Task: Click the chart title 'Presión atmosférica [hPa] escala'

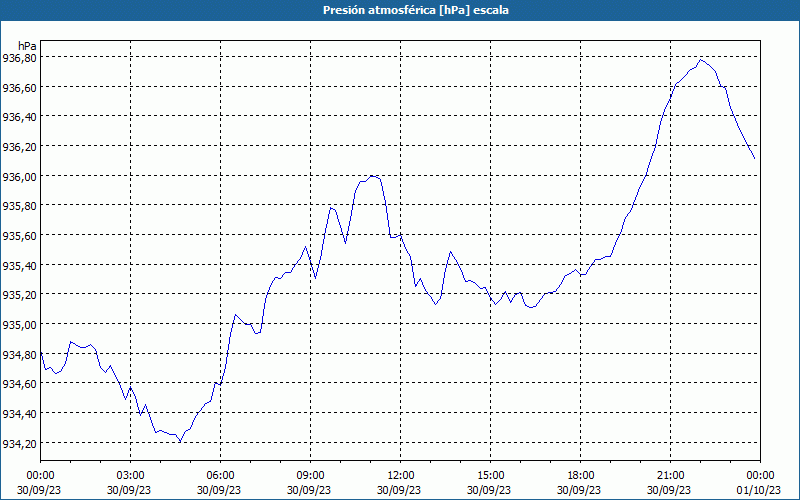Action: 416,10
